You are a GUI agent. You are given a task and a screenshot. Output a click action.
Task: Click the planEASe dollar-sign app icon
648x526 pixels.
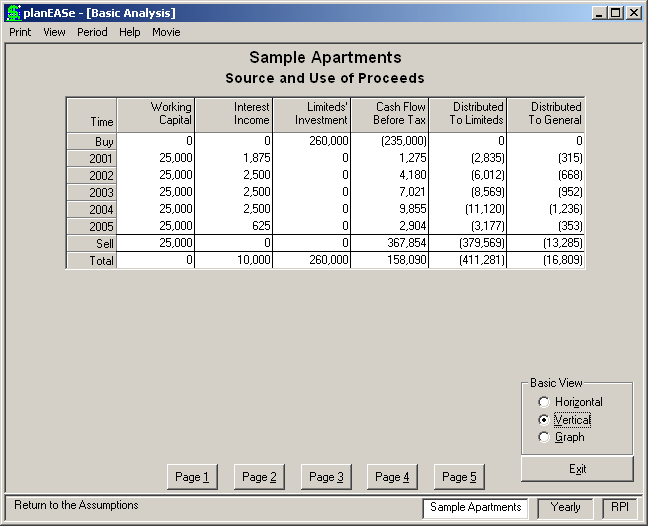pos(14,13)
